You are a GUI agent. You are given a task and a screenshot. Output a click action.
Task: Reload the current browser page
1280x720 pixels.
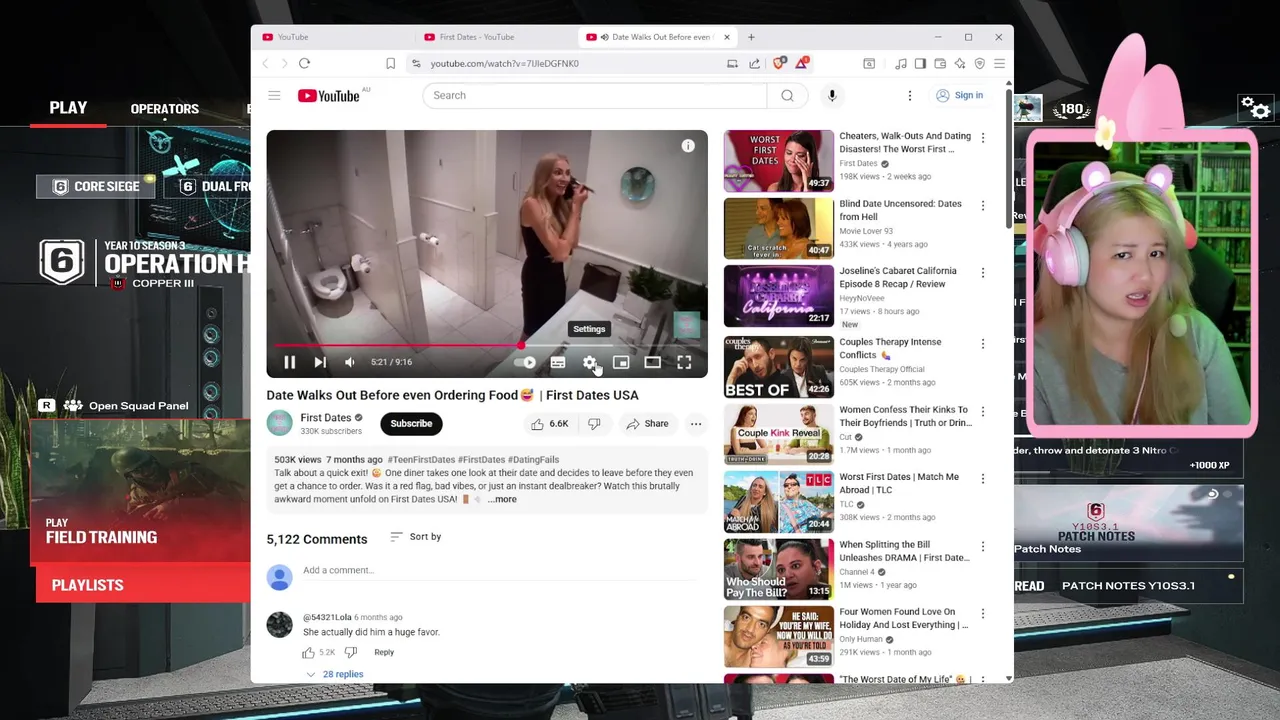pos(304,63)
